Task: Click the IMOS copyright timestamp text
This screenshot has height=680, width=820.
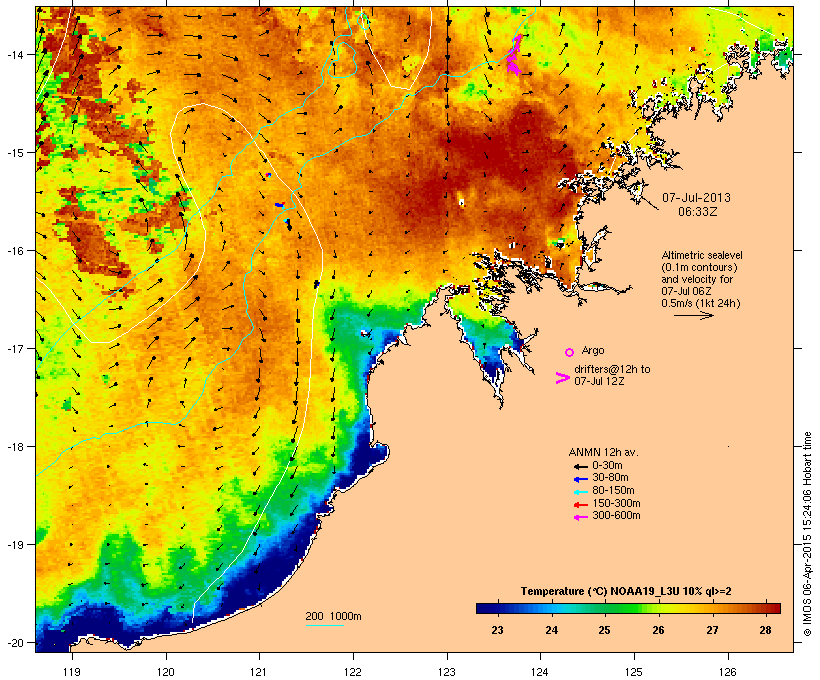Action: [x=807, y=534]
